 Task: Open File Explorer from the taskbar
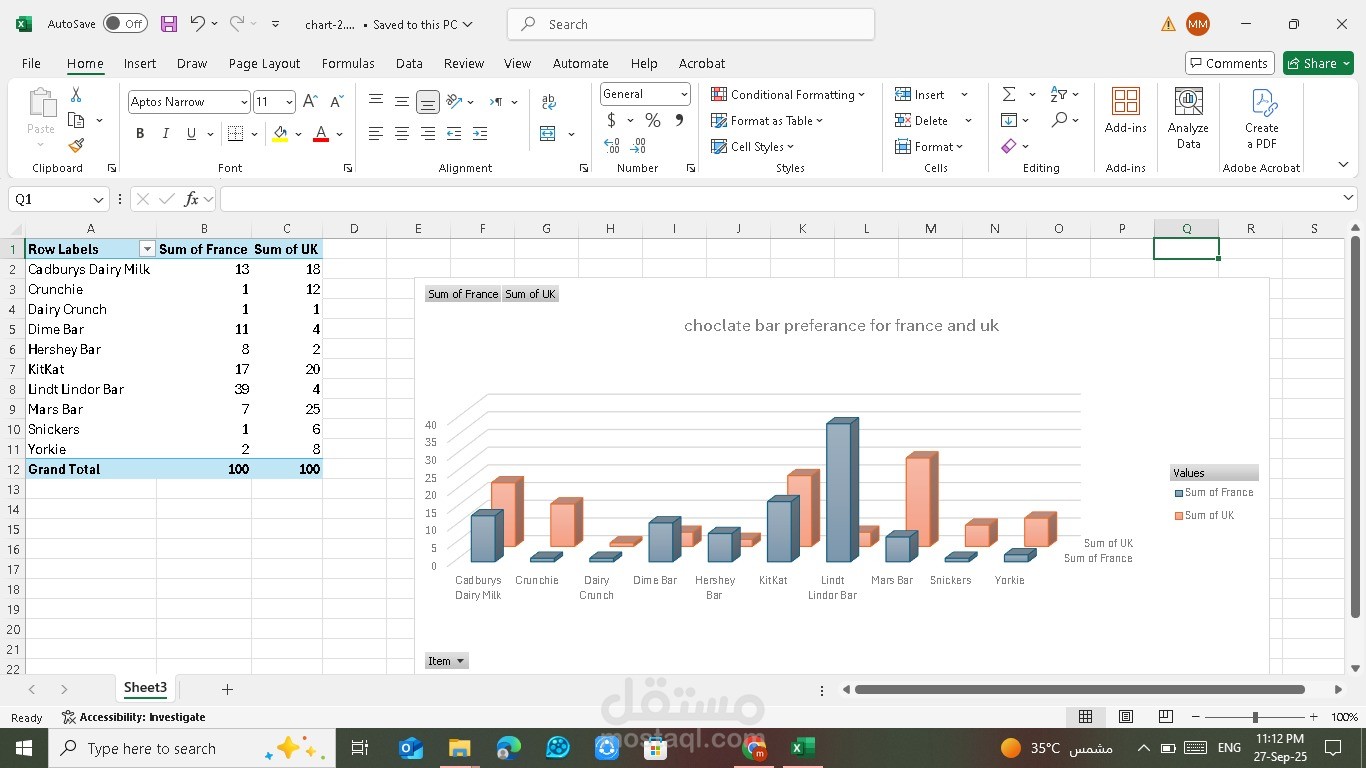point(459,748)
